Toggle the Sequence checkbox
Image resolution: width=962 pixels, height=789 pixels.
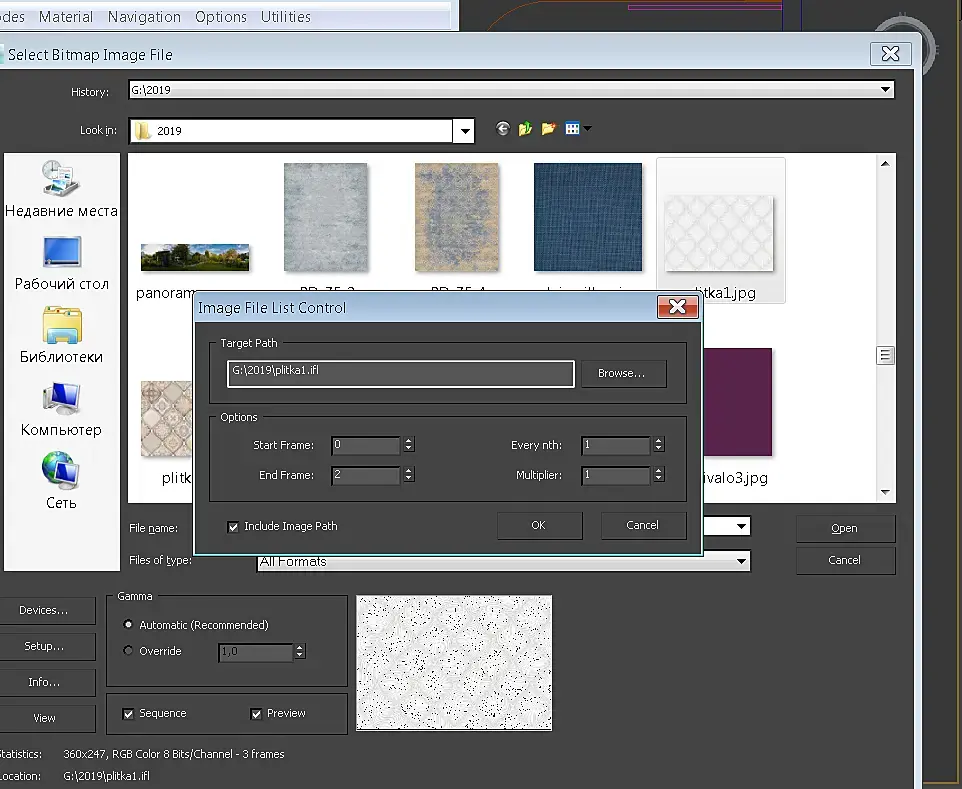tap(128, 714)
